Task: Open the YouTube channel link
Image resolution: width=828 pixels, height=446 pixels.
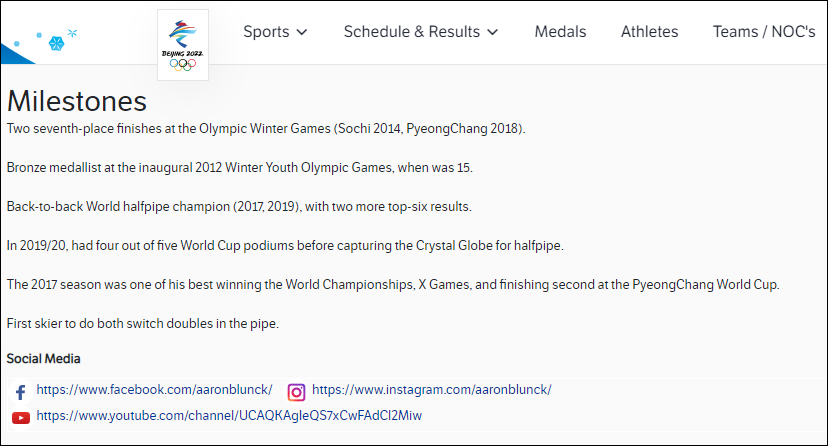Action: pos(229,415)
